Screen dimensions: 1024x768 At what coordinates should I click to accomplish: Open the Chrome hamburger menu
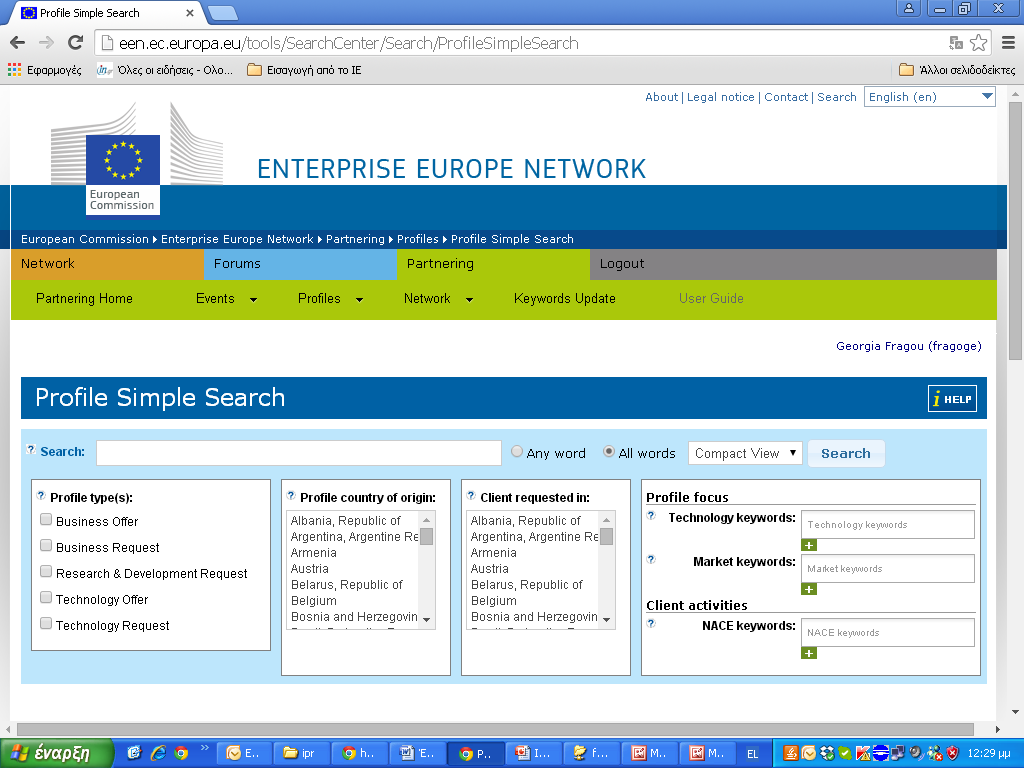(1008, 43)
